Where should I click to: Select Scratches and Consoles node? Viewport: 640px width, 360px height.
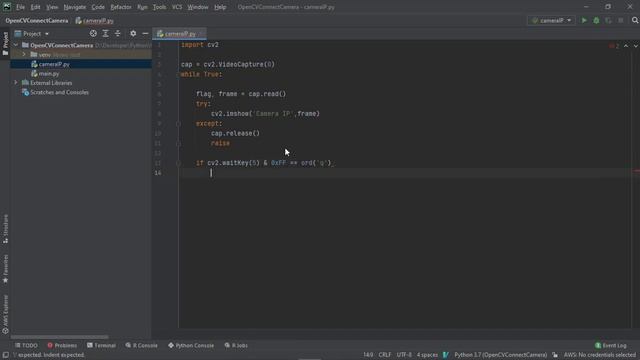point(59,92)
